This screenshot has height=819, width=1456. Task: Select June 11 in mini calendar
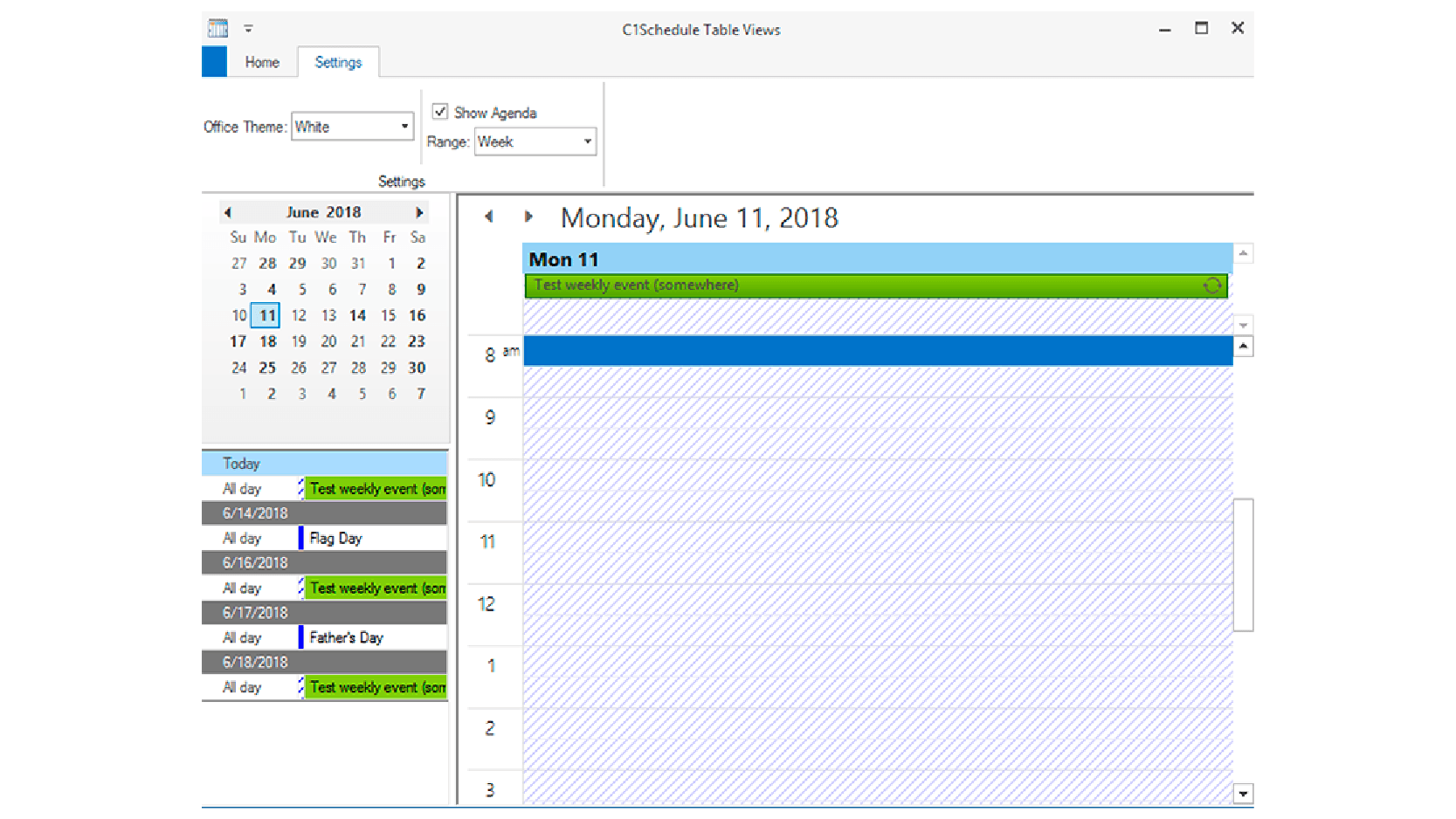(x=266, y=315)
